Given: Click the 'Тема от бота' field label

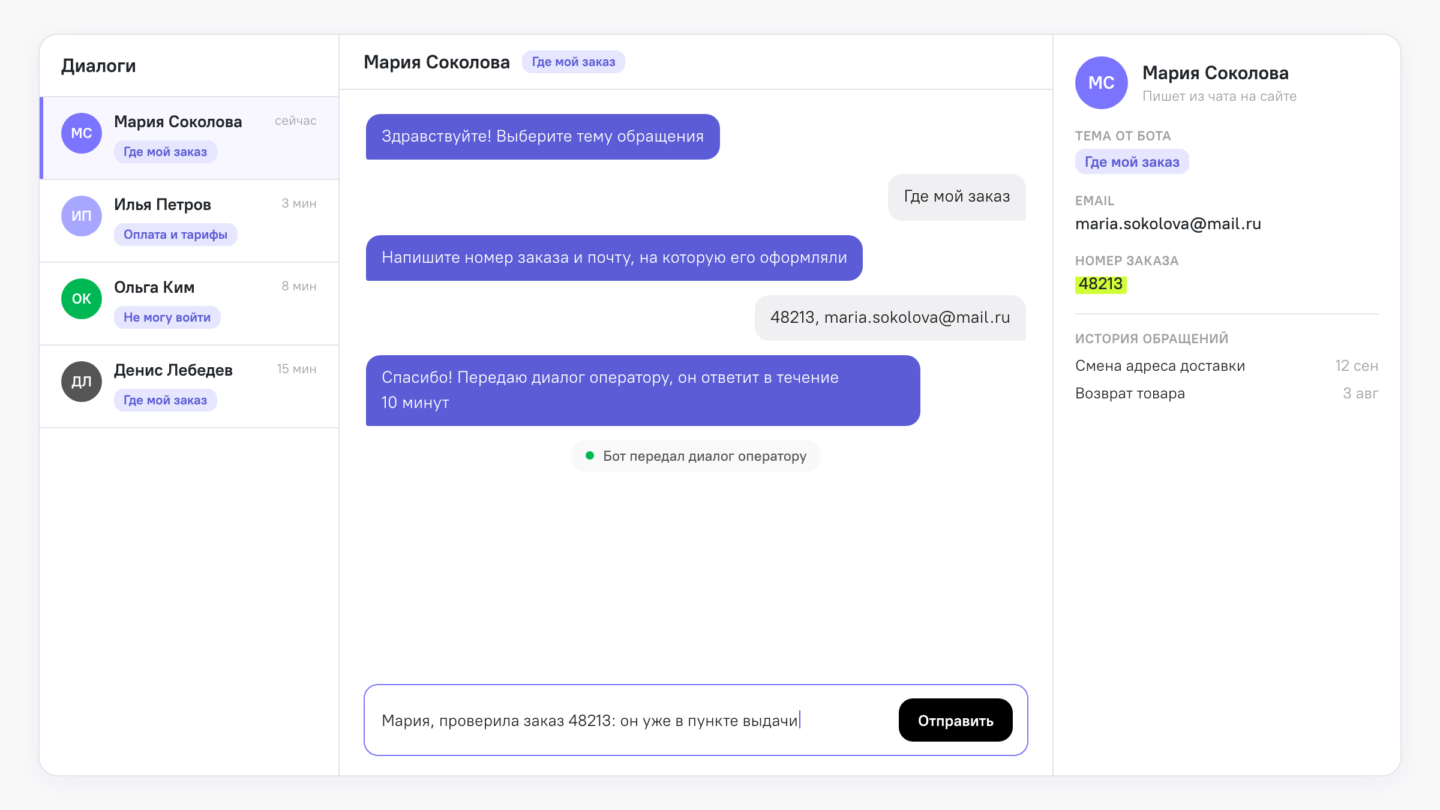Looking at the screenshot, I should pyautogui.click(x=1123, y=136).
